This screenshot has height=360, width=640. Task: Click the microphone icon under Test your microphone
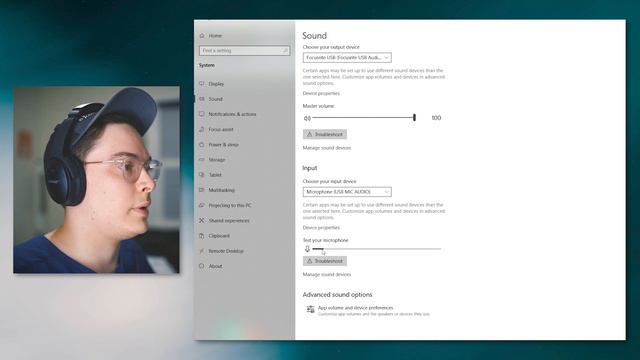[307, 249]
